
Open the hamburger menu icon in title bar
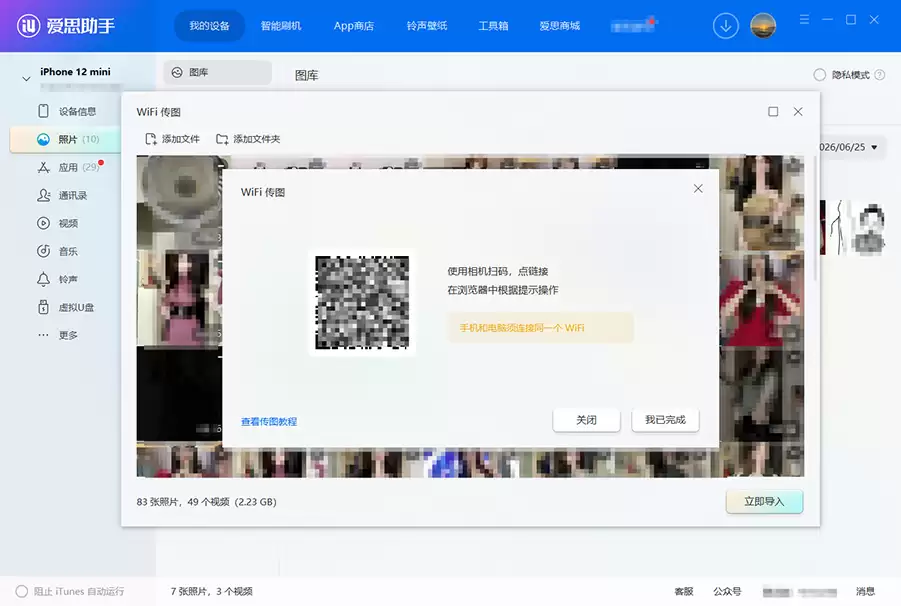point(804,20)
